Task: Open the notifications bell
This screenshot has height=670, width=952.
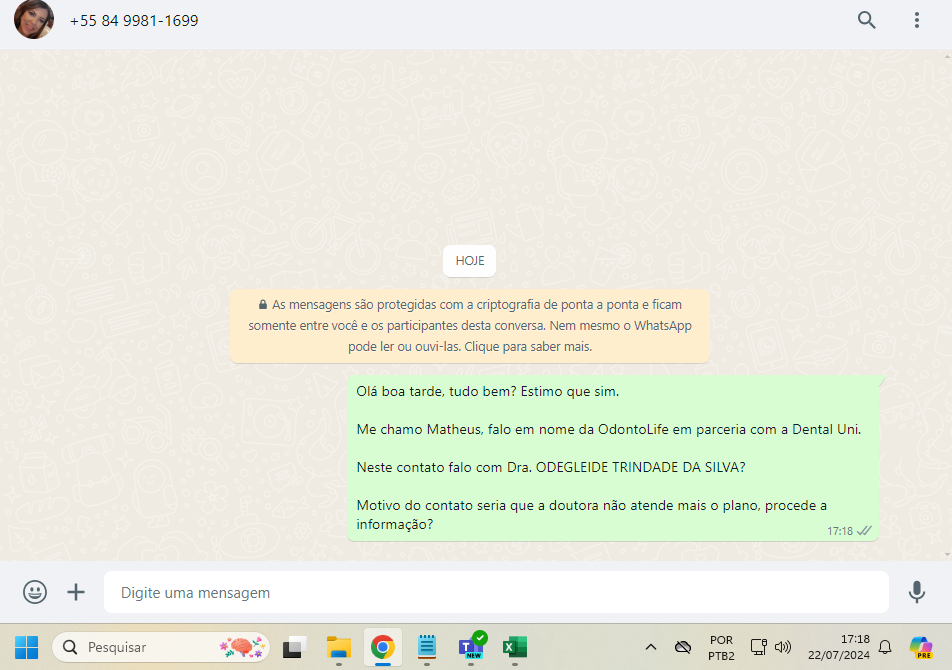Action: [x=885, y=648]
